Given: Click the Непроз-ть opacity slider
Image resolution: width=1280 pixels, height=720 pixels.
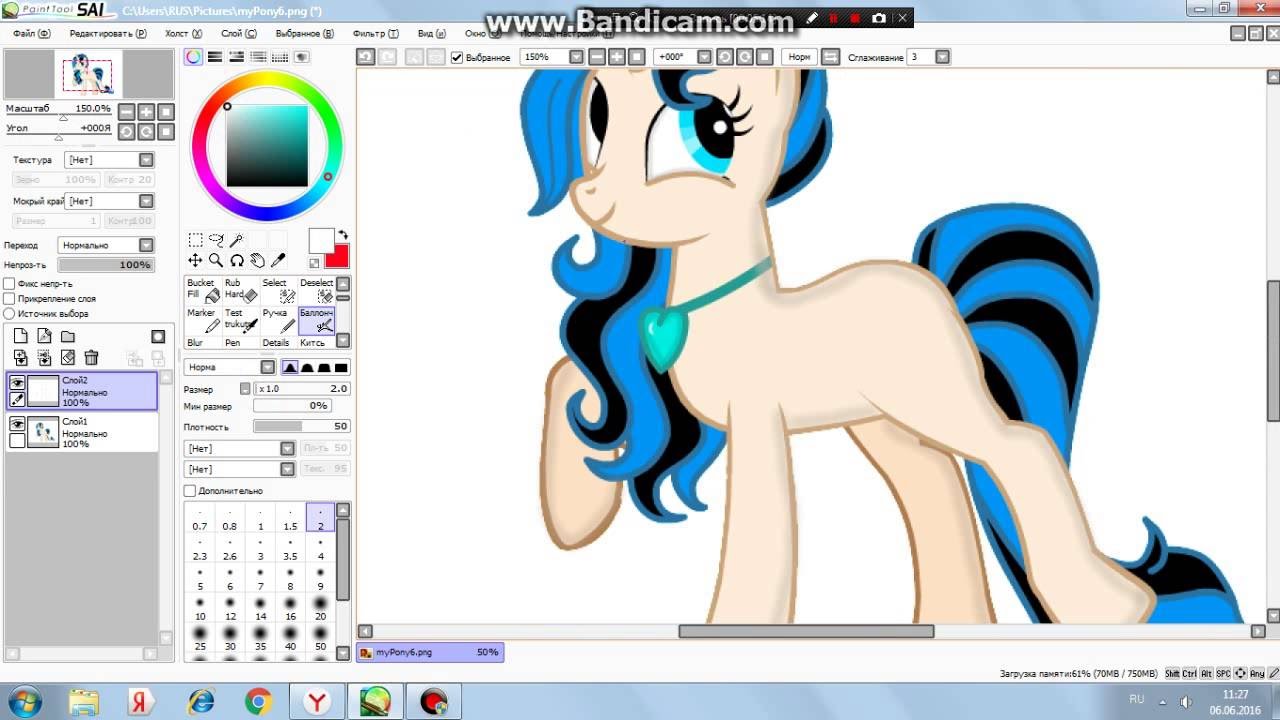Looking at the screenshot, I should (x=105, y=265).
